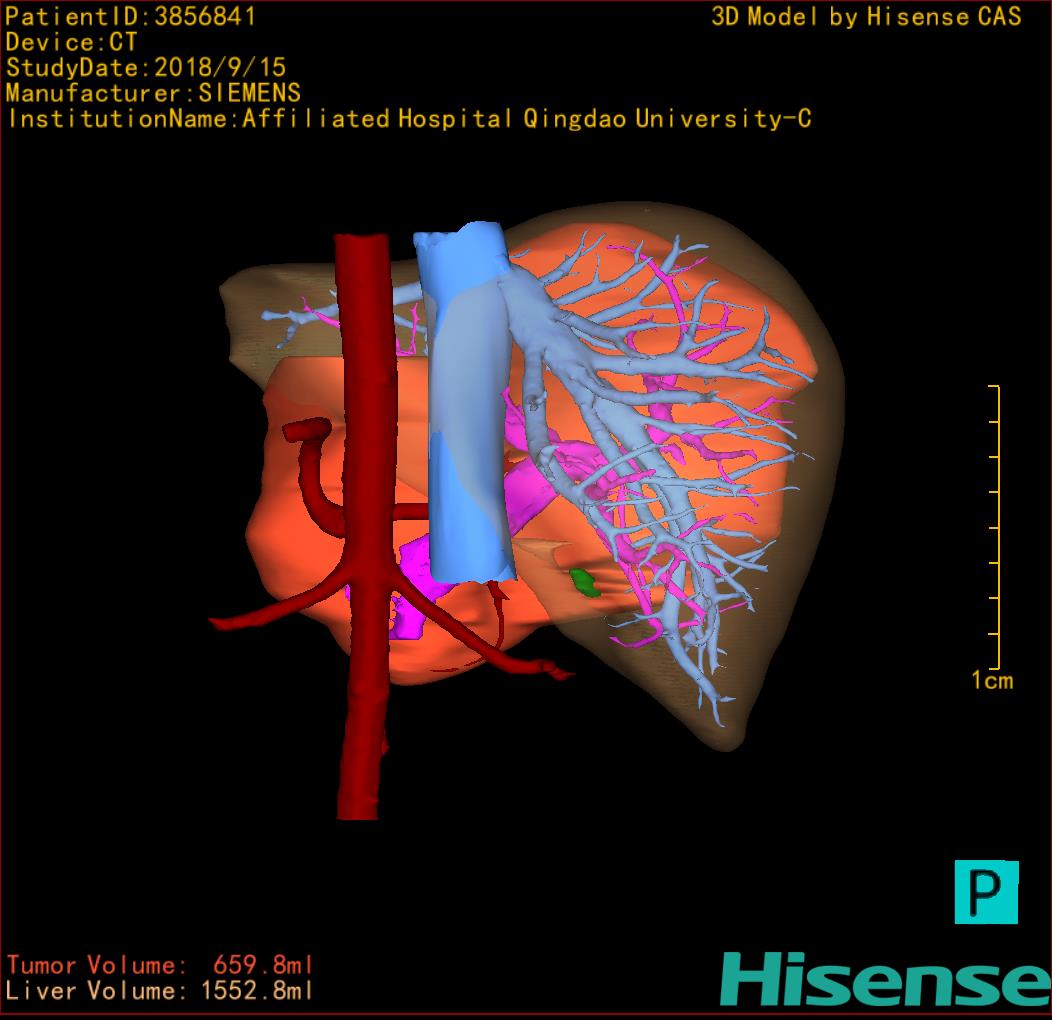Click the cyan P orientation marker

pos(986,892)
